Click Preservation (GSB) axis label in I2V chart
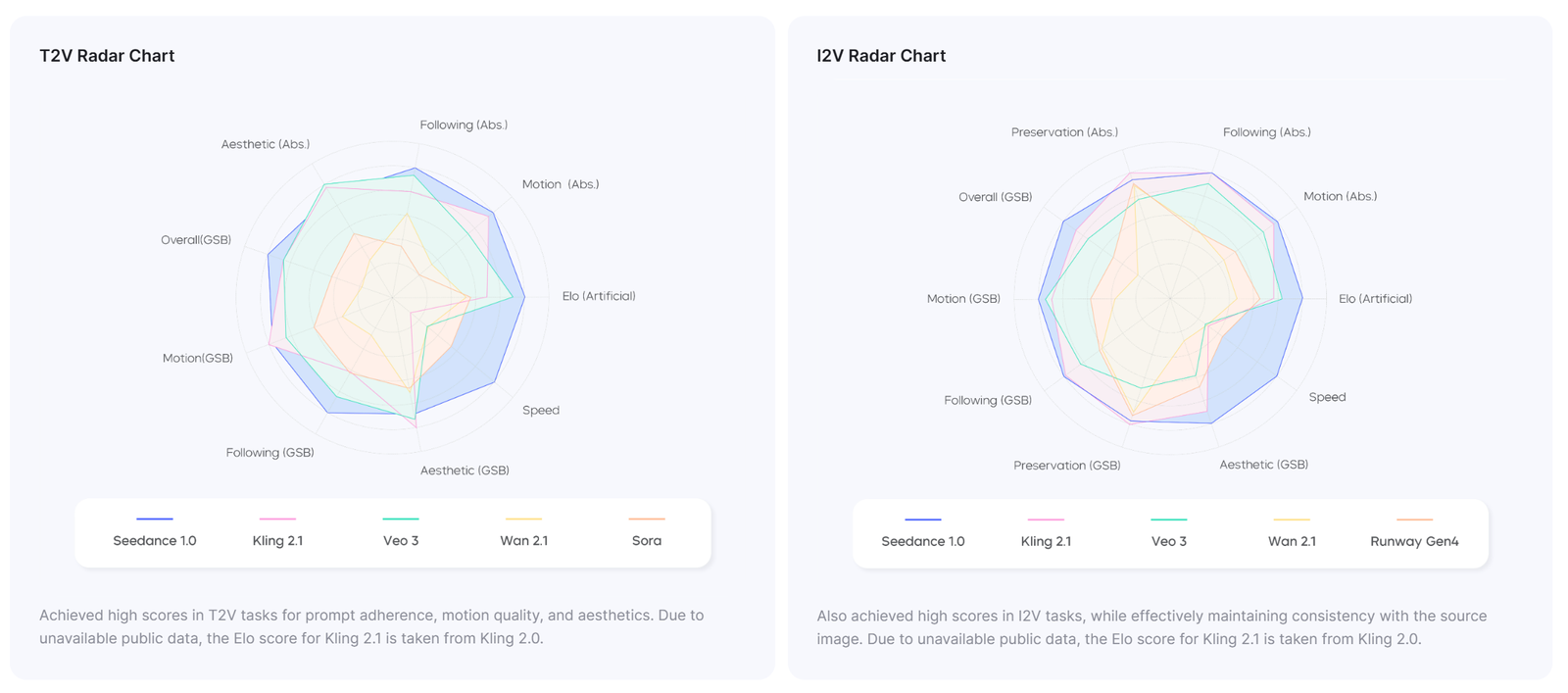Image resolution: width=1568 pixels, height=693 pixels. point(1067,466)
